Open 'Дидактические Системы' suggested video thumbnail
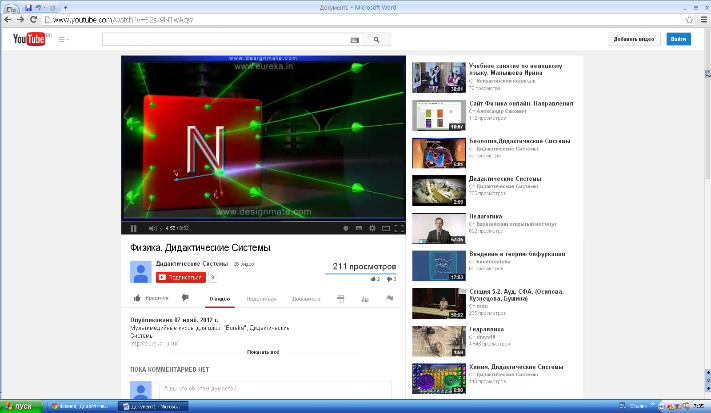The image size is (711, 413). coord(438,190)
